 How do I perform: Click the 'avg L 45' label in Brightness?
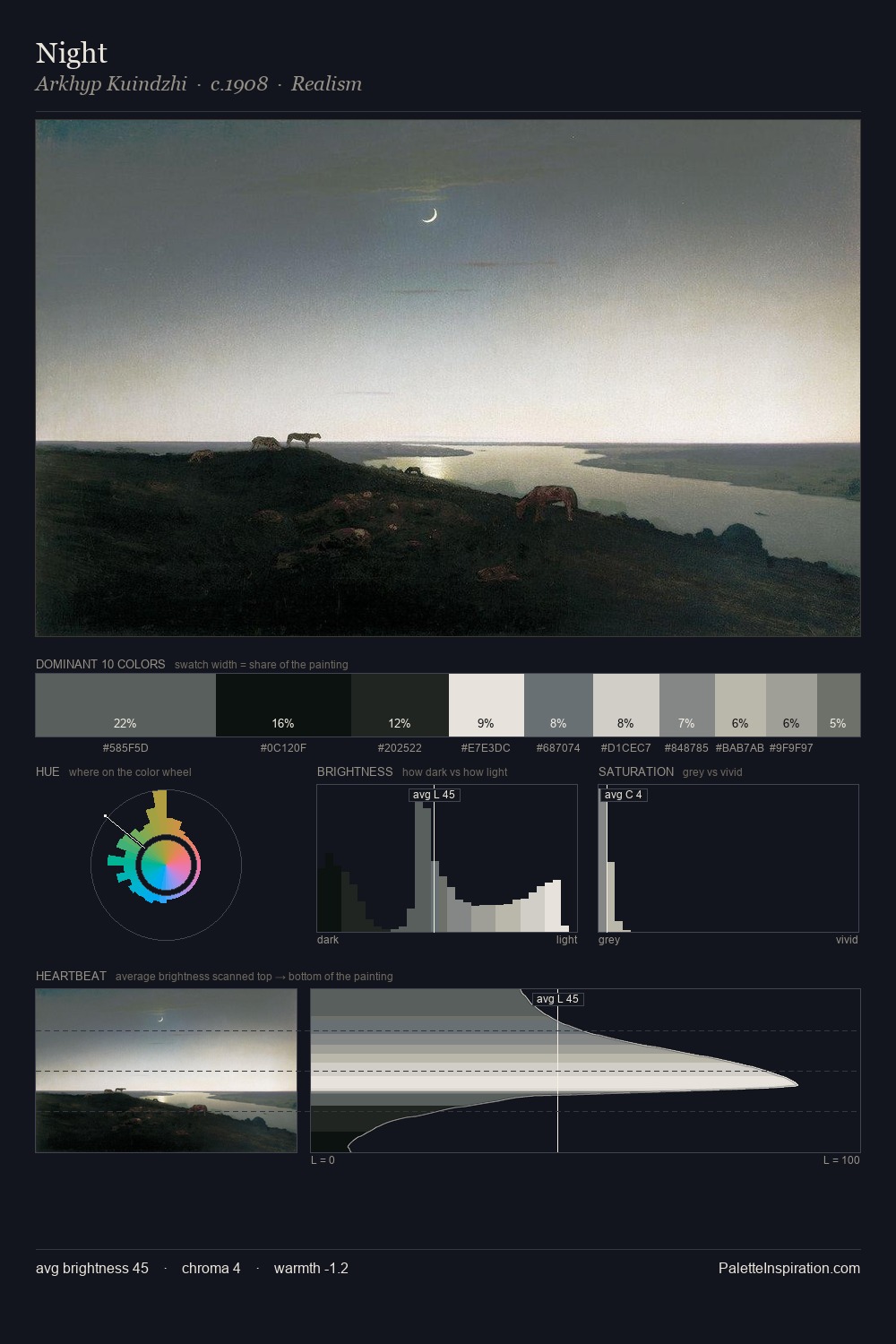point(434,795)
